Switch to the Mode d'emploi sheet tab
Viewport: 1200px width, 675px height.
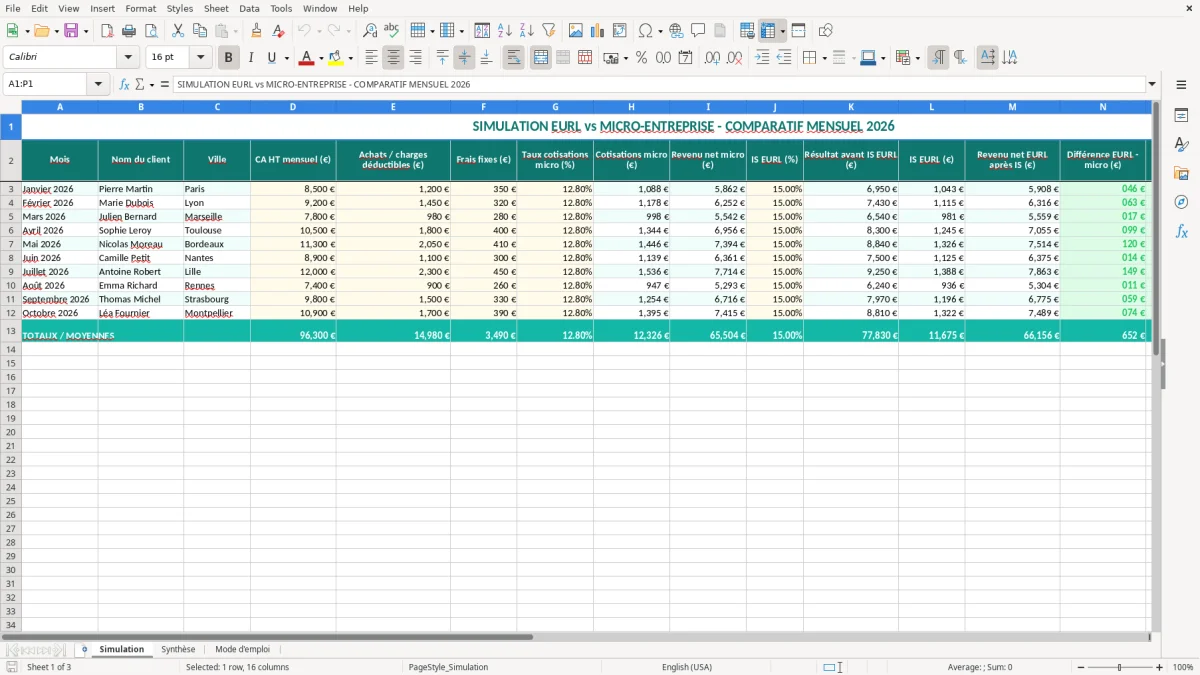pos(242,649)
